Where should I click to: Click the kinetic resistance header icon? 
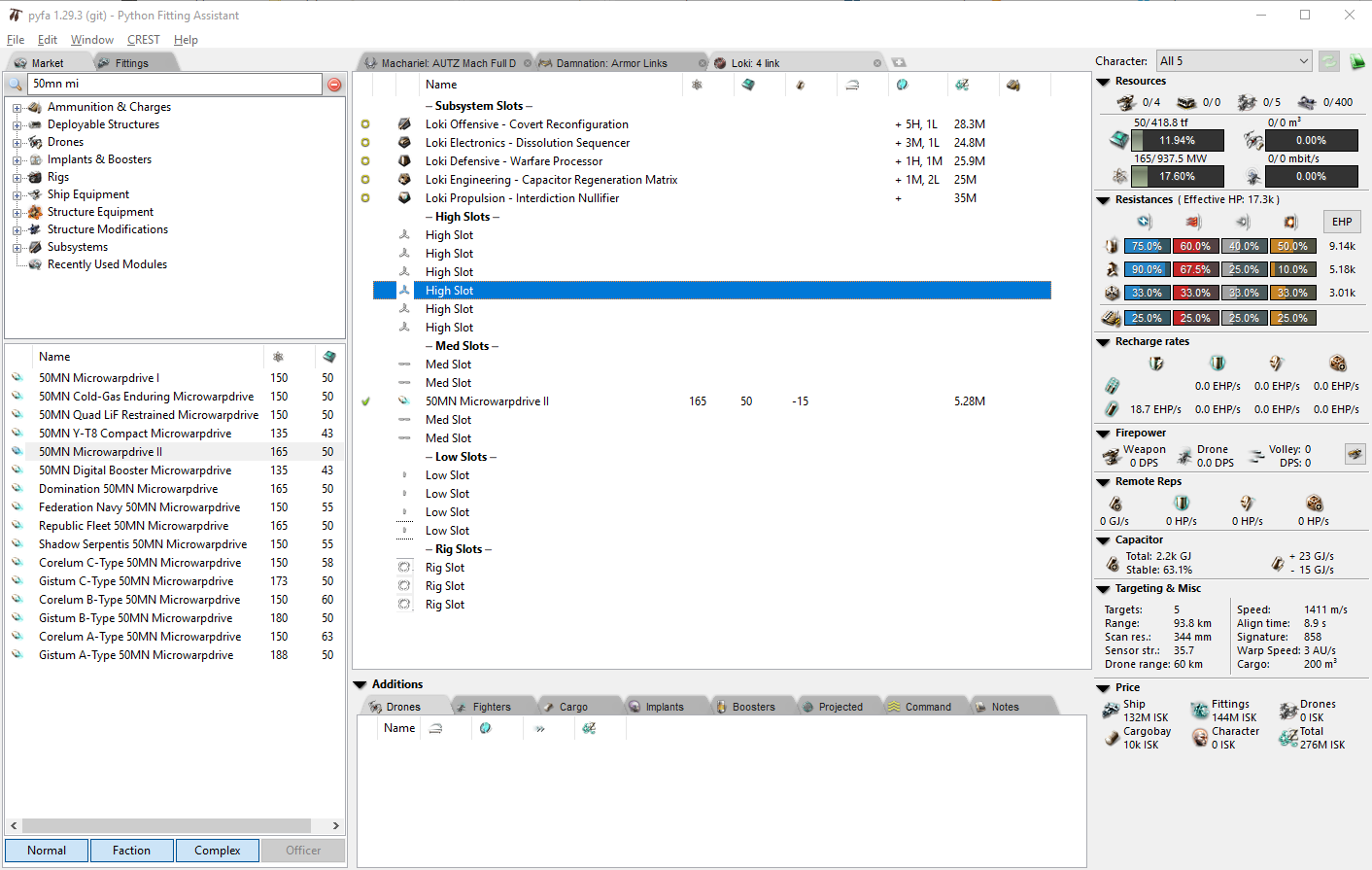[x=1243, y=222]
